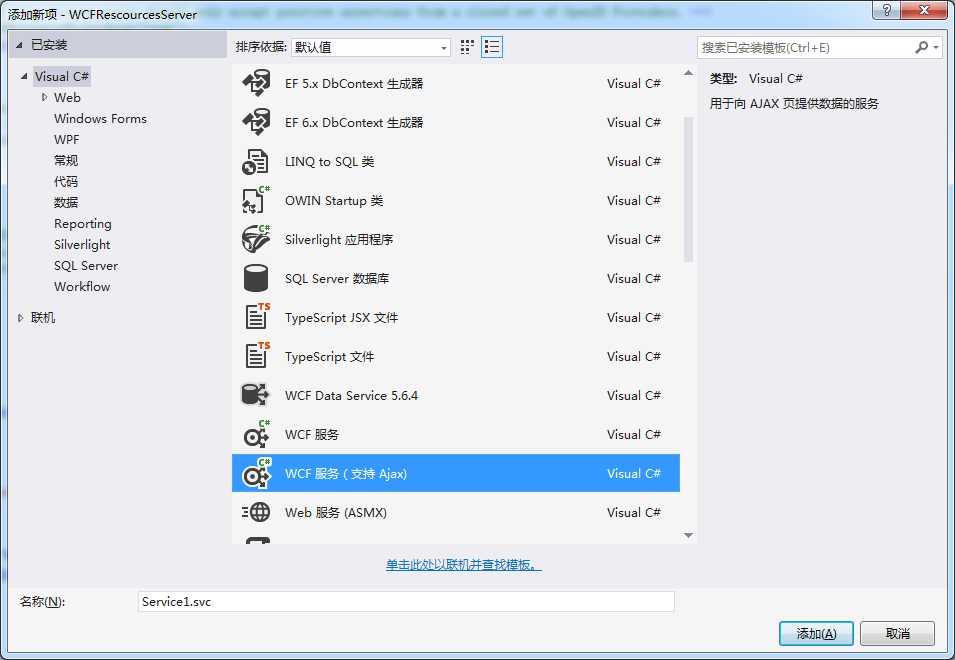Screen dimensions: 955x660
Task: Select the 代码 category
Action: [66, 181]
